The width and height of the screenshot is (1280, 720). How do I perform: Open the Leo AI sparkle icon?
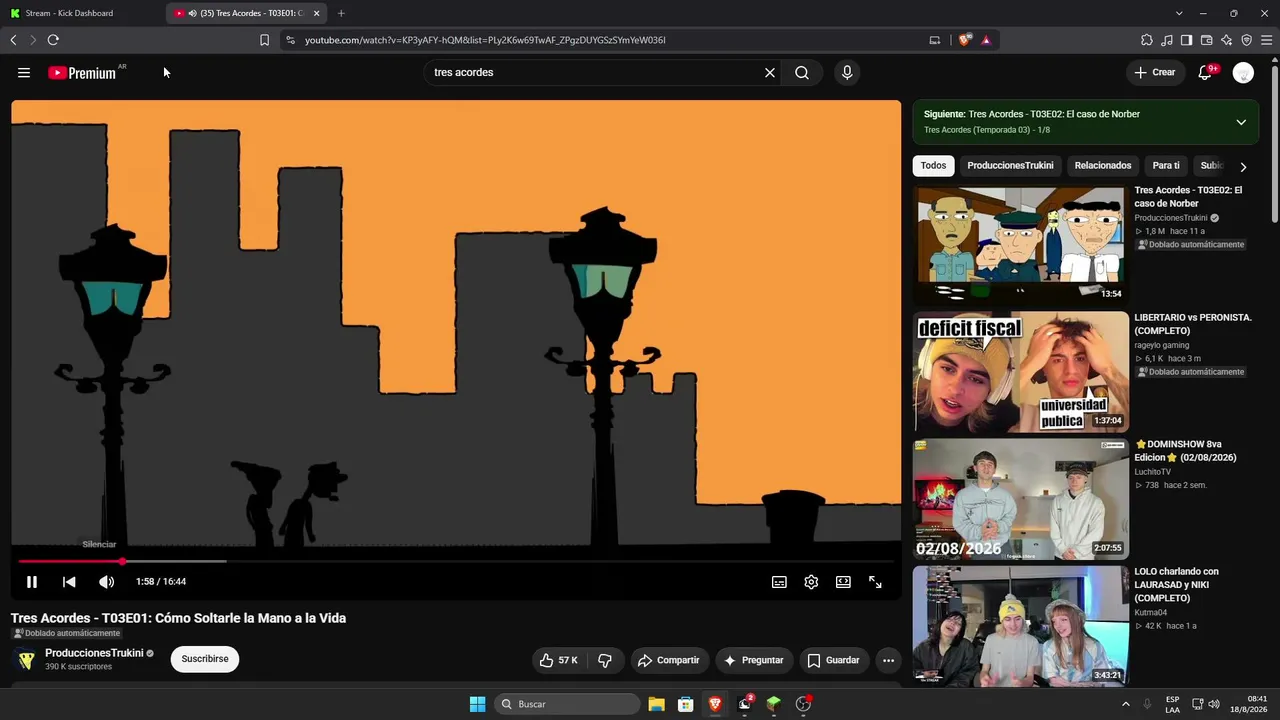(x=1226, y=40)
